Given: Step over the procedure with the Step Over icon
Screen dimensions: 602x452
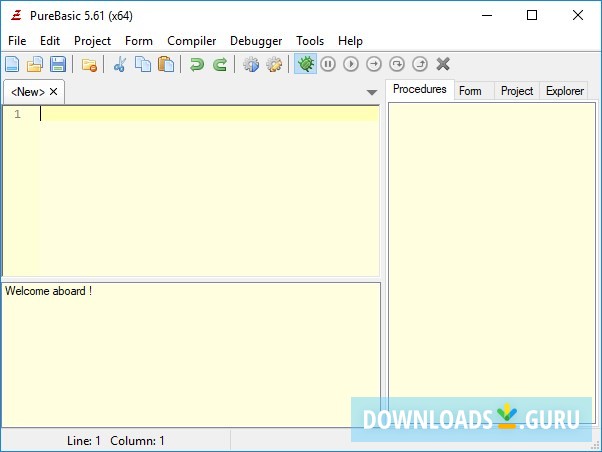Looking at the screenshot, I should [x=397, y=64].
